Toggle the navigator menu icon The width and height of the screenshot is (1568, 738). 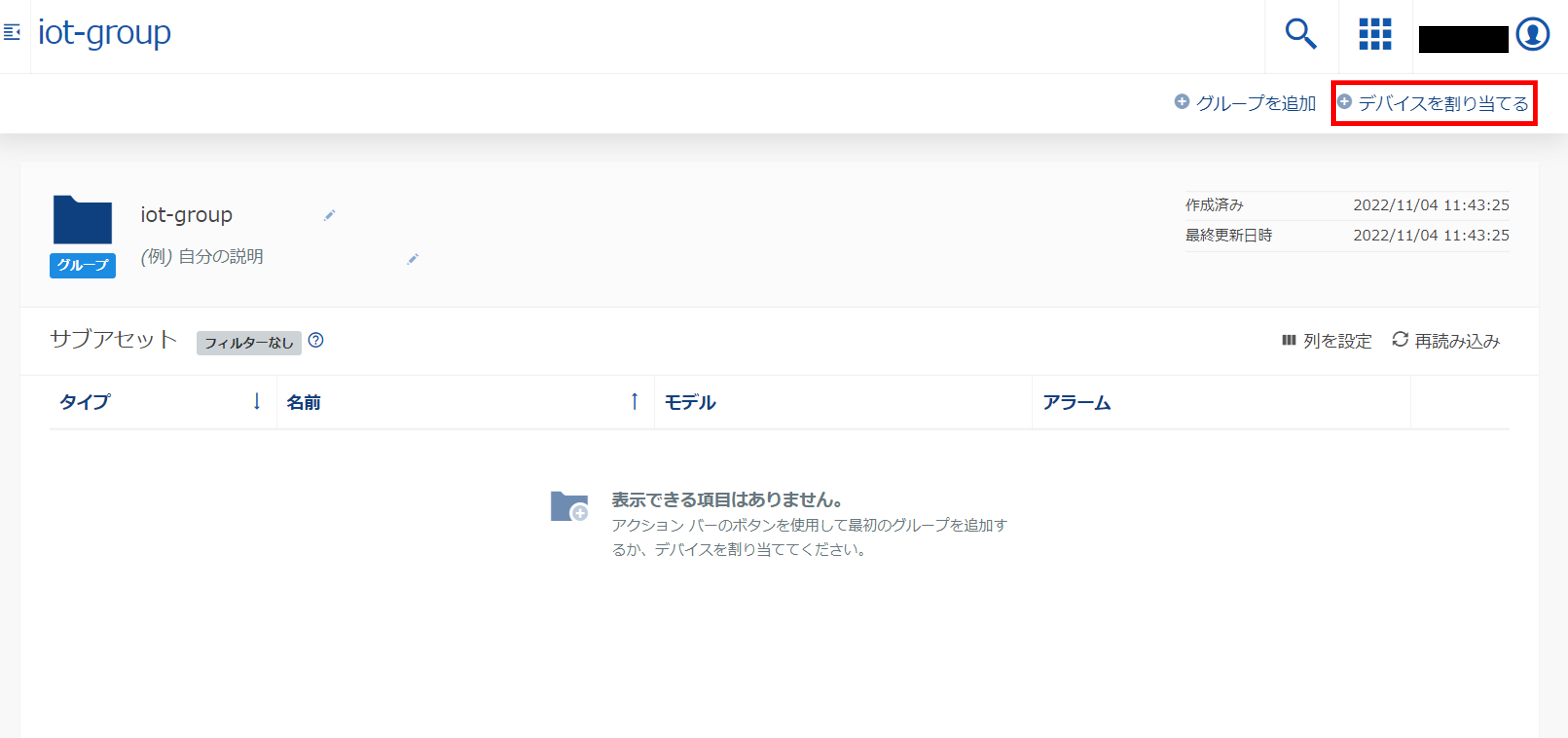(x=12, y=32)
